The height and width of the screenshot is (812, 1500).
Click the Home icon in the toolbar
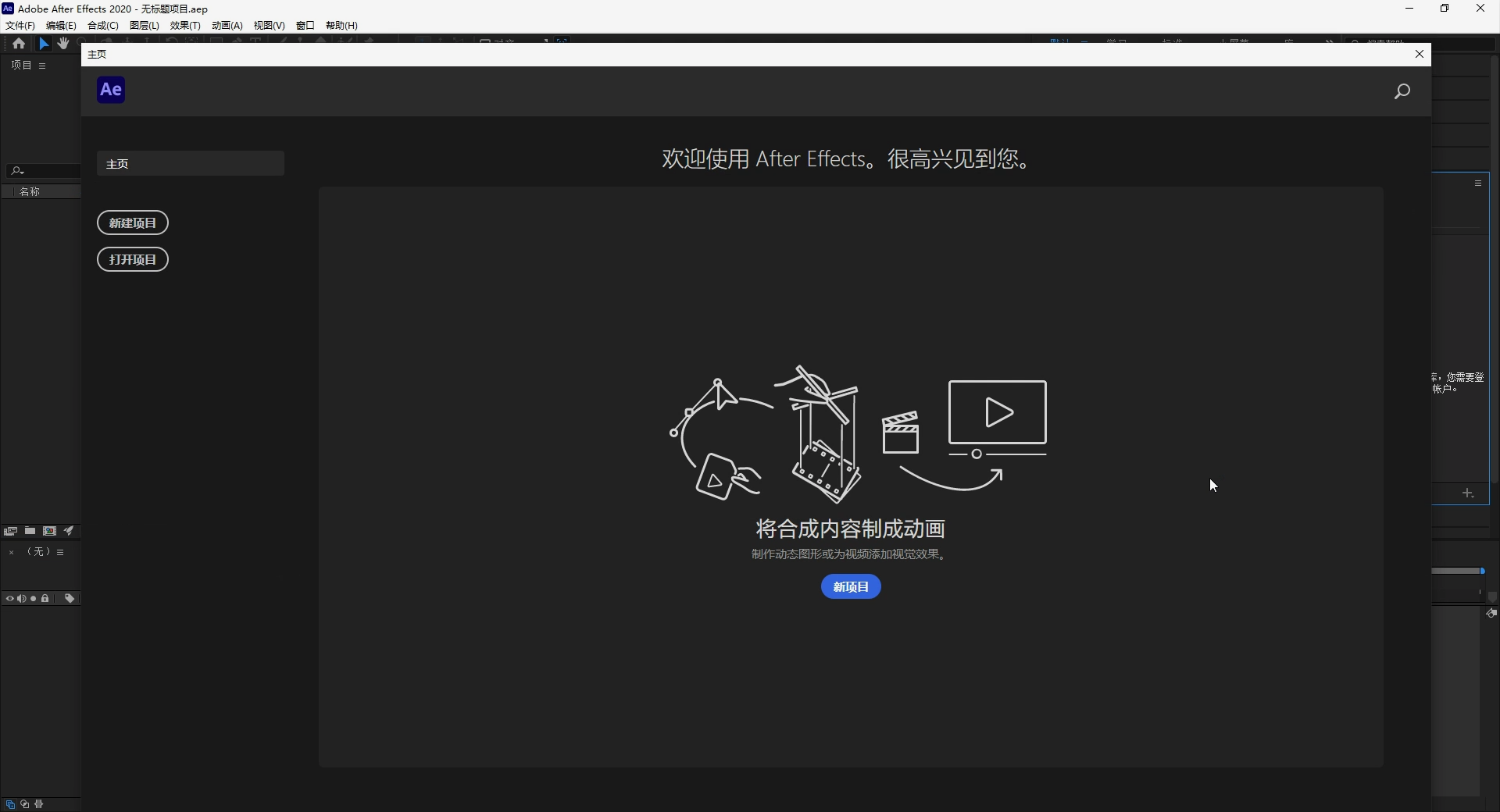pos(19,44)
